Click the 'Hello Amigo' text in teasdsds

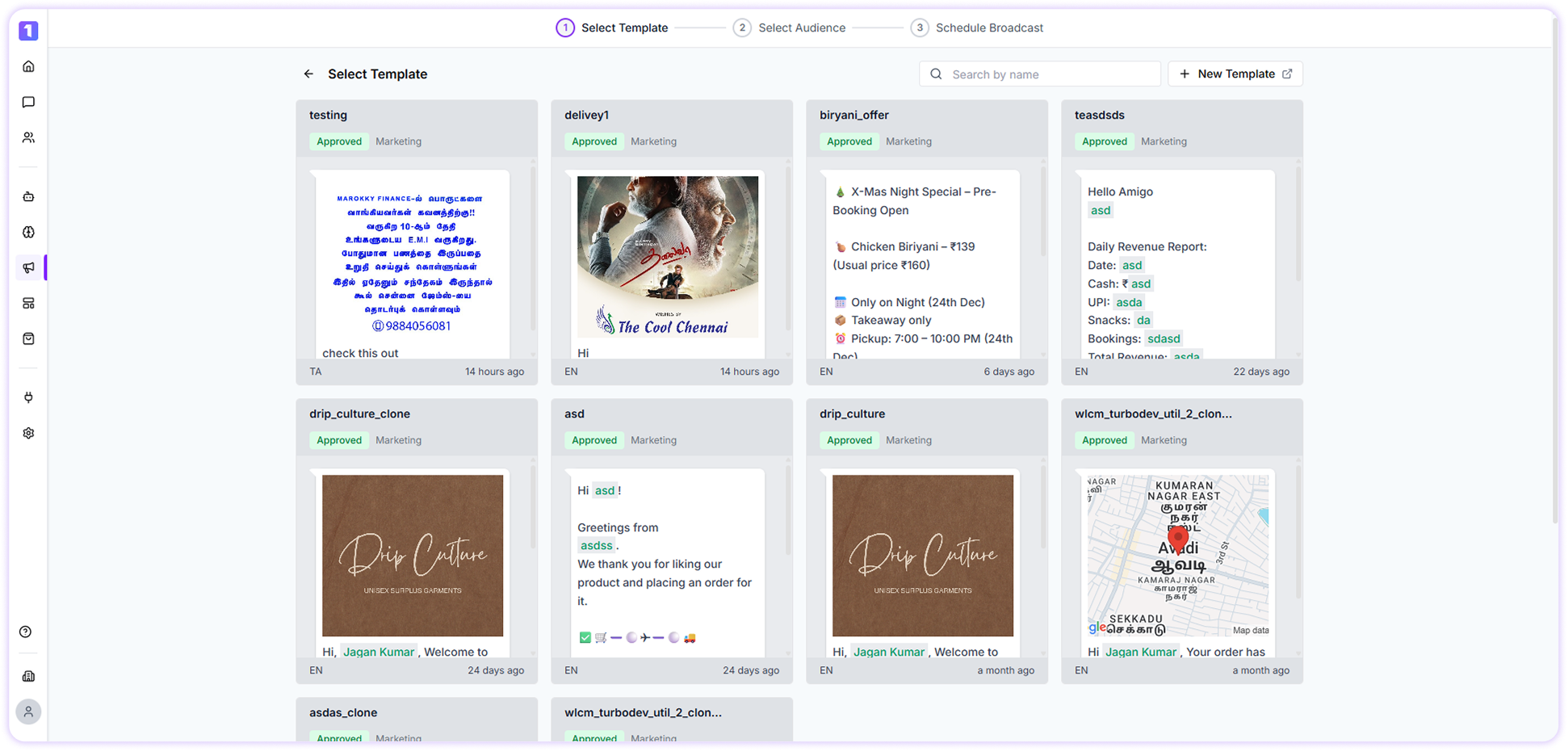(x=1120, y=191)
